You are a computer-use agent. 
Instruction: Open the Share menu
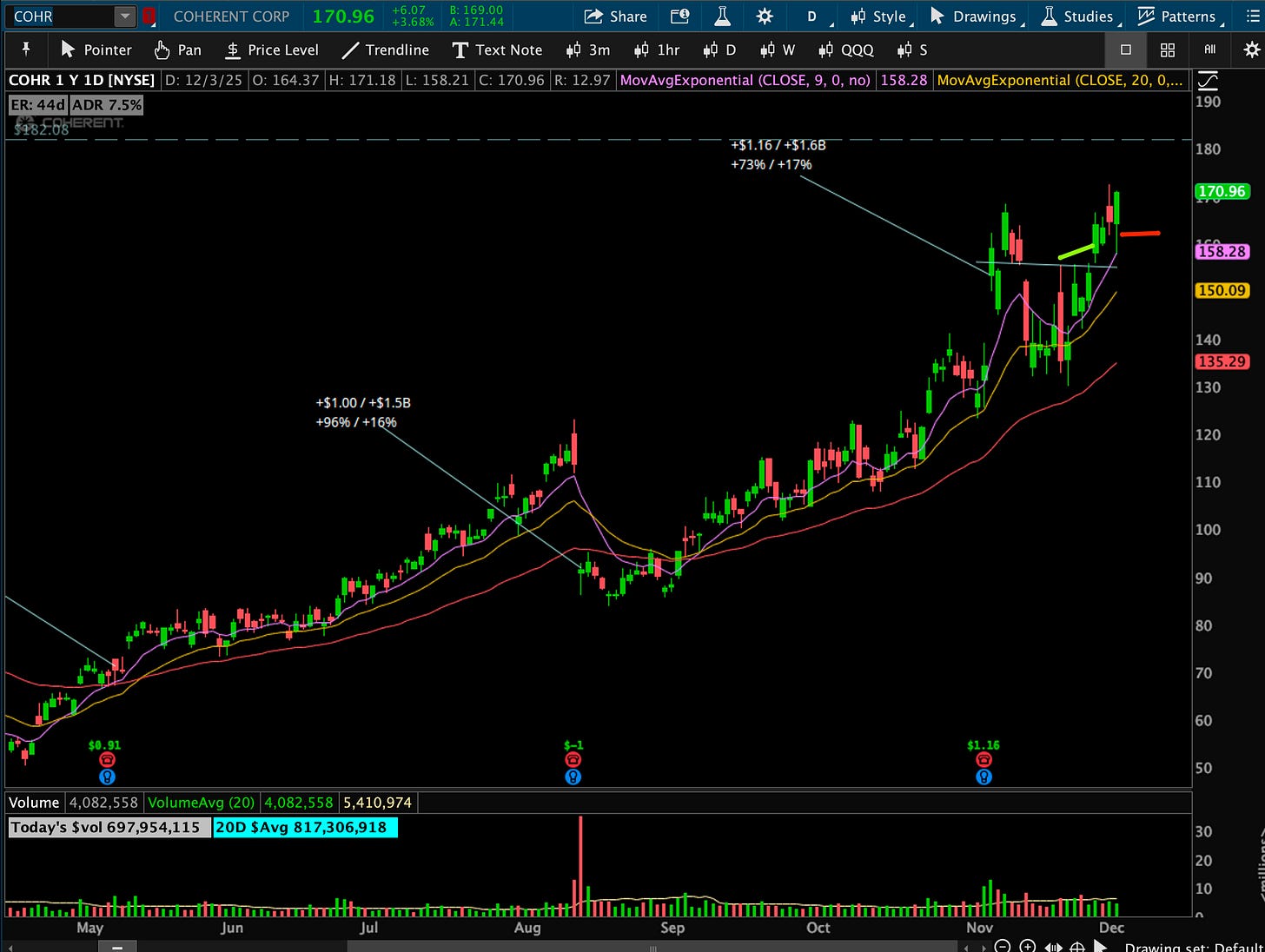[615, 16]
